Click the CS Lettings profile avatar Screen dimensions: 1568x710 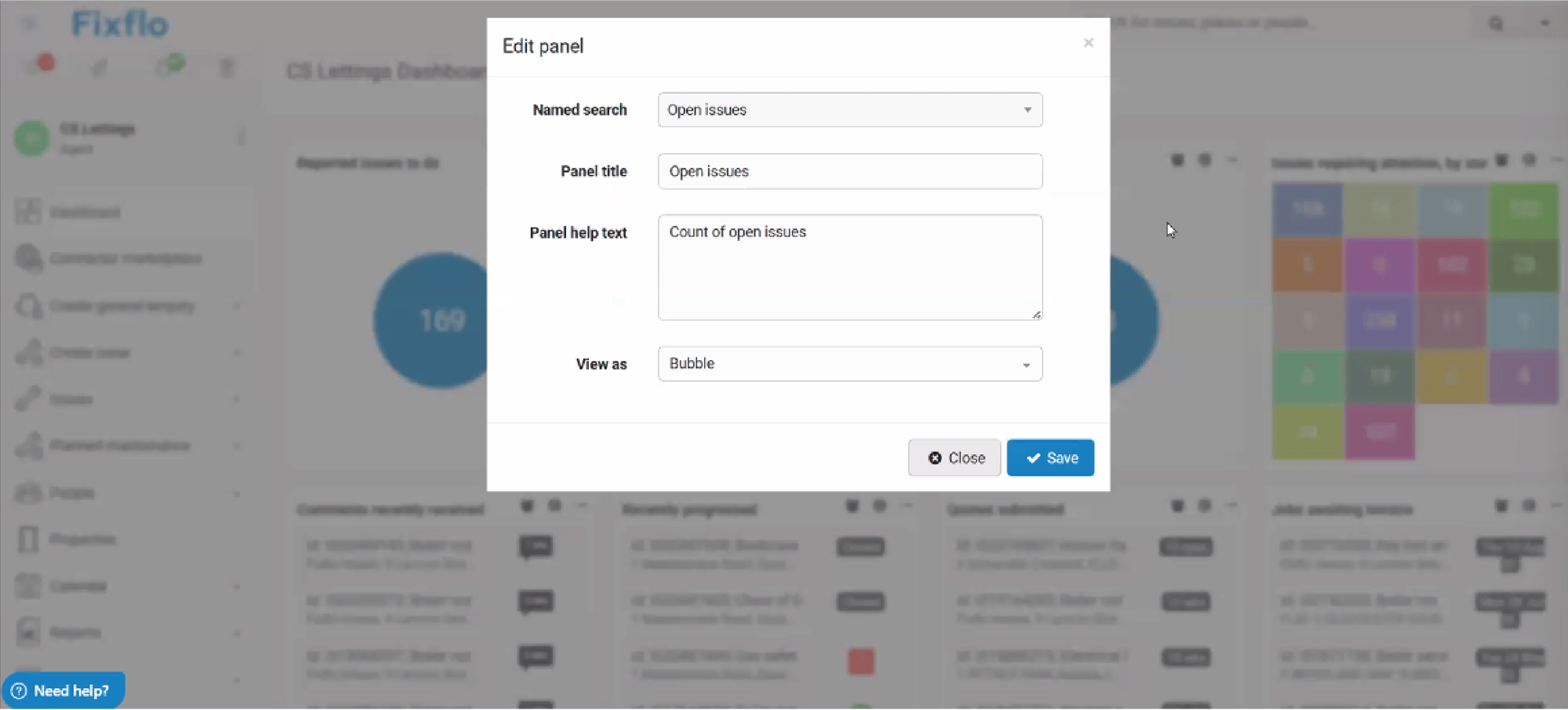31,138
